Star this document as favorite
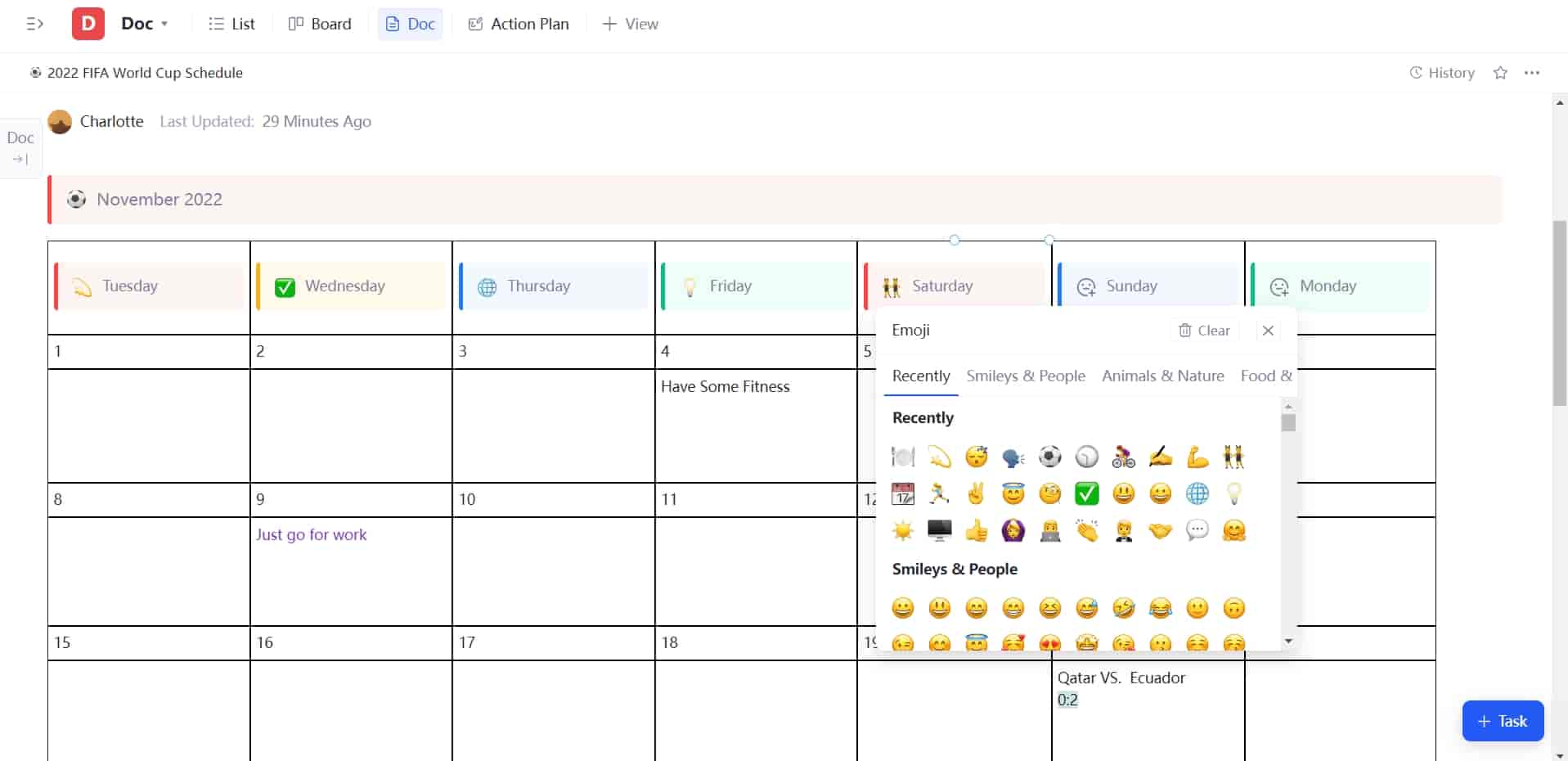 (1500, 73)
